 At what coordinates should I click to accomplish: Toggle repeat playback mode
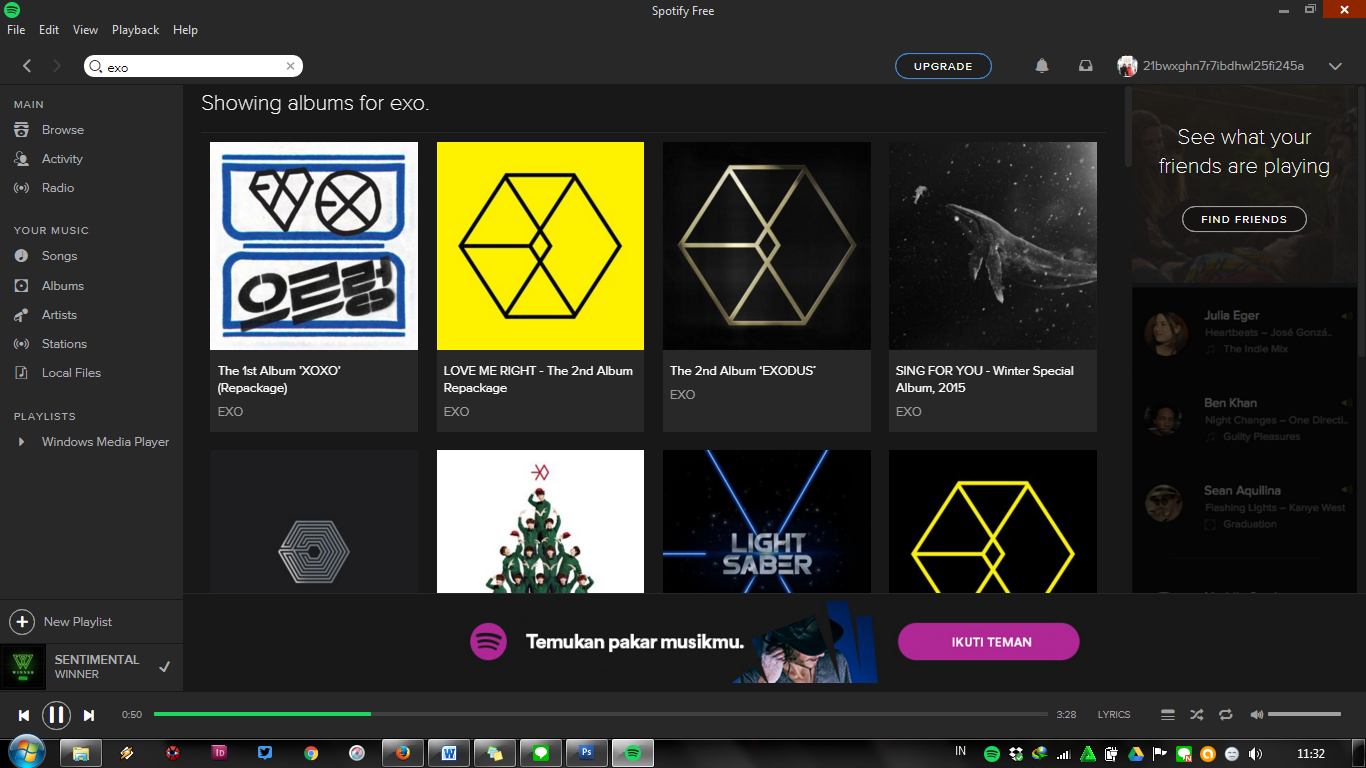pos(1225,715)
